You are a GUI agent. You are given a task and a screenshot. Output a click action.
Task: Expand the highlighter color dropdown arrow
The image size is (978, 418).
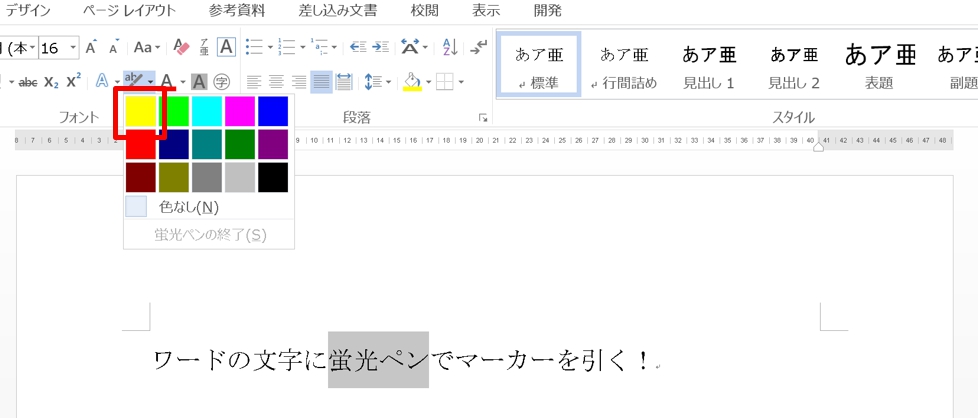point(150,82)
